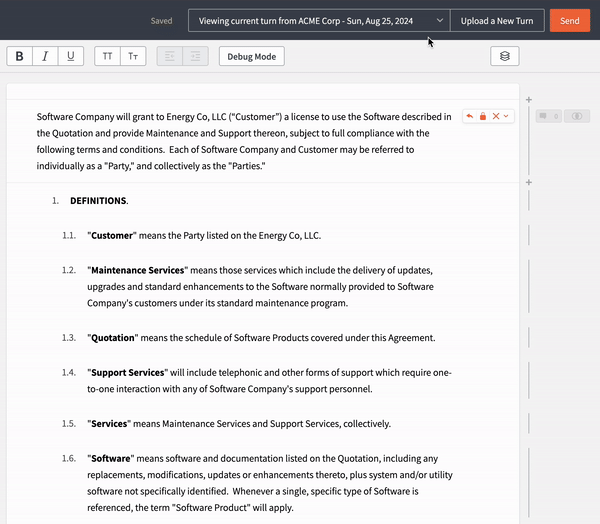Expand the chevron next to the X icon
Viewport: 600px width, 524px height.
506,116
